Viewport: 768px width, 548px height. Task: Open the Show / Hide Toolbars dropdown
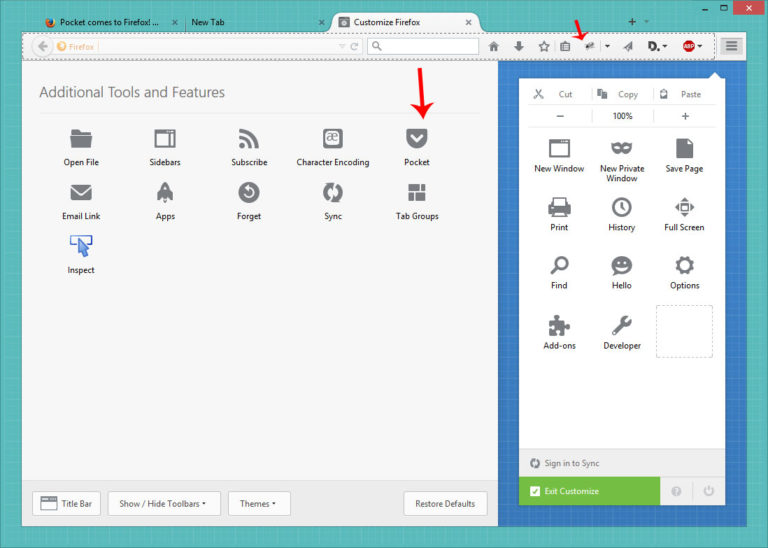point(164,503)
